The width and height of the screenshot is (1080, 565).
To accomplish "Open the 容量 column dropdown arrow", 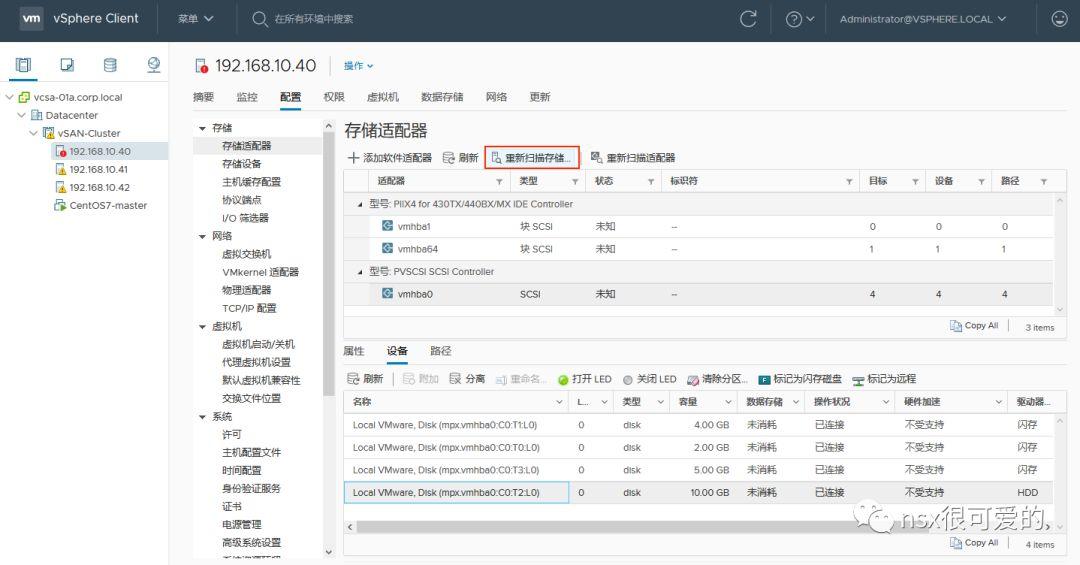I will coord(728,402).
